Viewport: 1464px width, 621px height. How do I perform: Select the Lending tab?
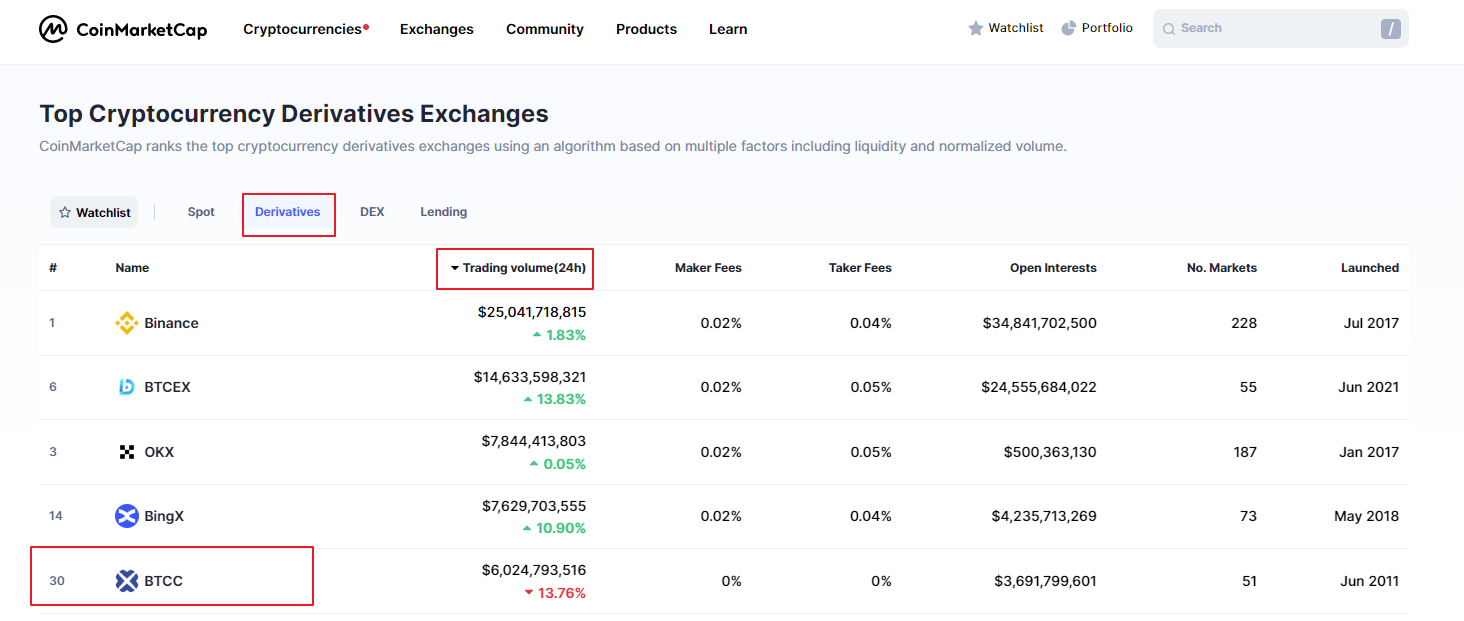click(x=443, y=212)
